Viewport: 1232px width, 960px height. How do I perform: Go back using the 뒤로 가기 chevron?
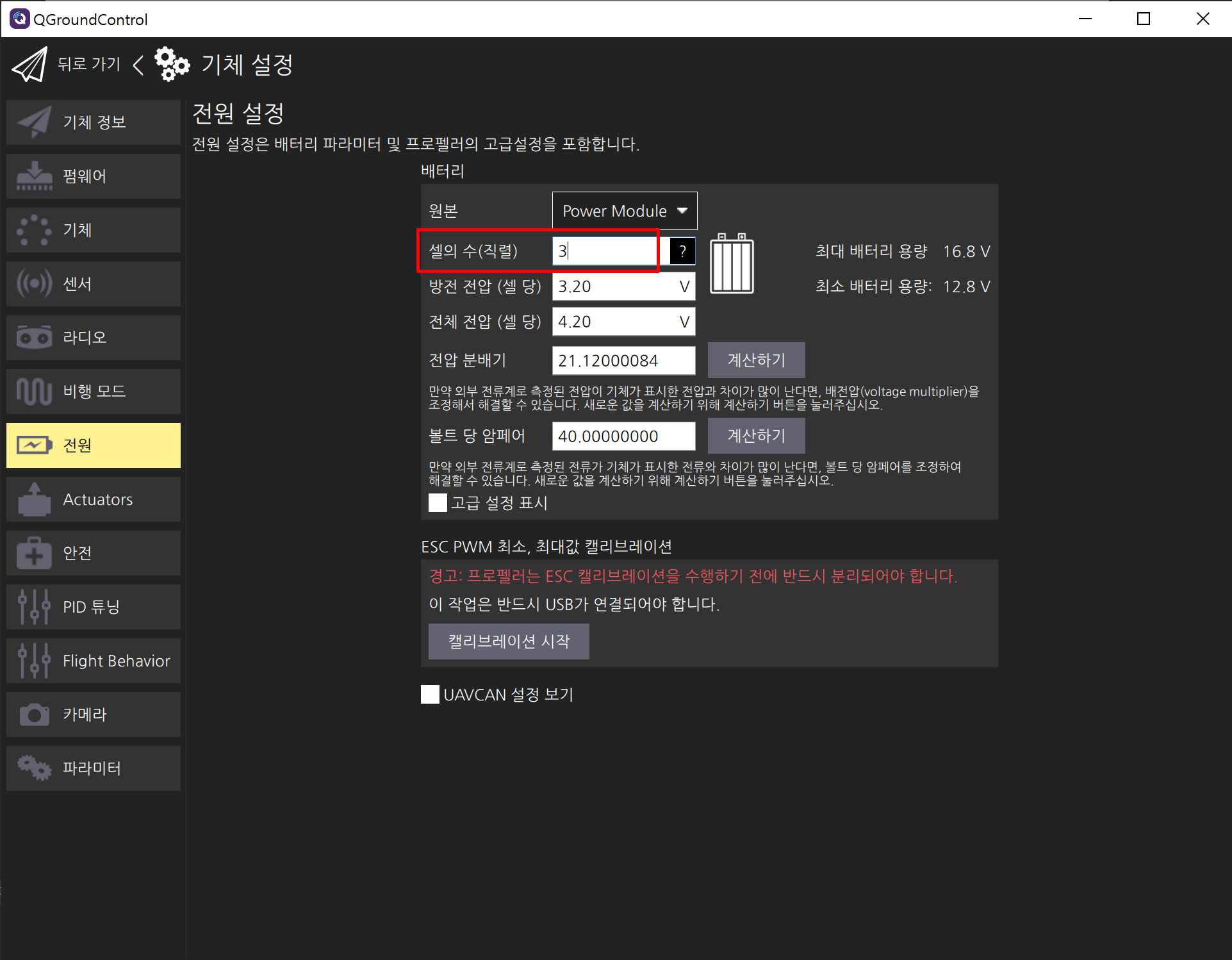pos(138,64)
